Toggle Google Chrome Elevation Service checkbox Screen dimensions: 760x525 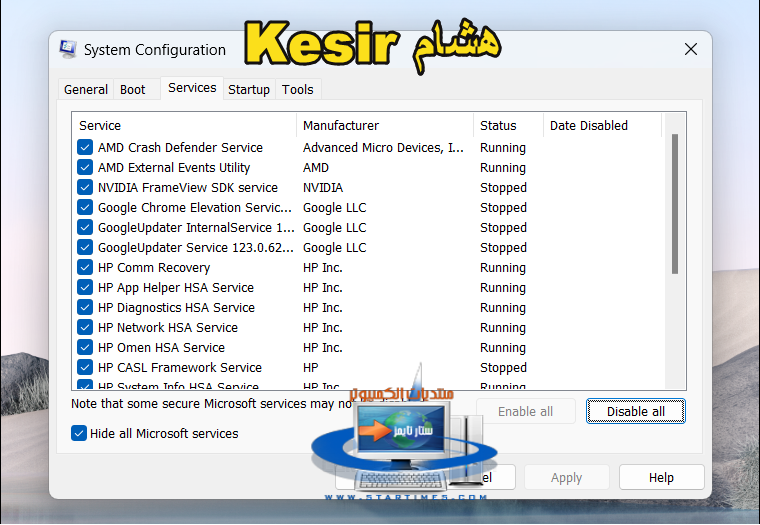85,207
